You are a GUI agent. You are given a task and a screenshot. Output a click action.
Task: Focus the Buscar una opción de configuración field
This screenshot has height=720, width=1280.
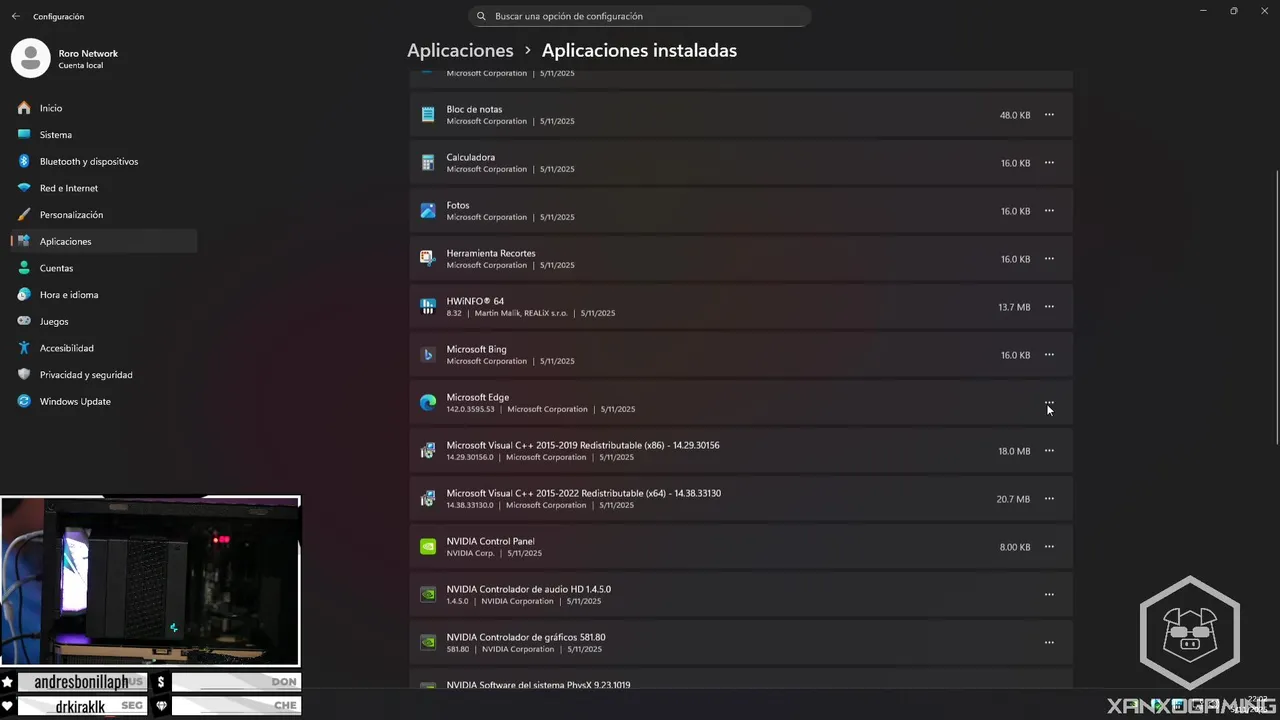640,16
